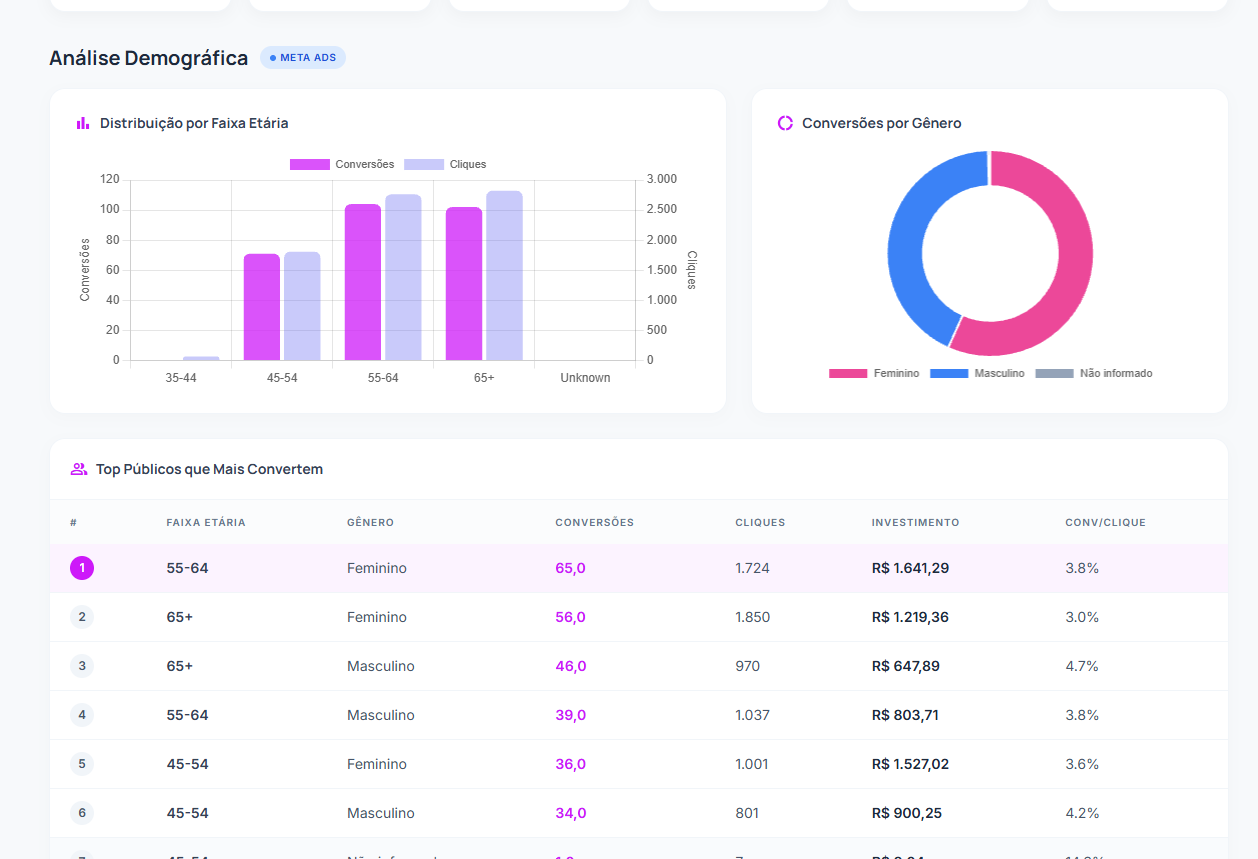Toggle the Conversões legend in bar chart

tap(342, 164)
